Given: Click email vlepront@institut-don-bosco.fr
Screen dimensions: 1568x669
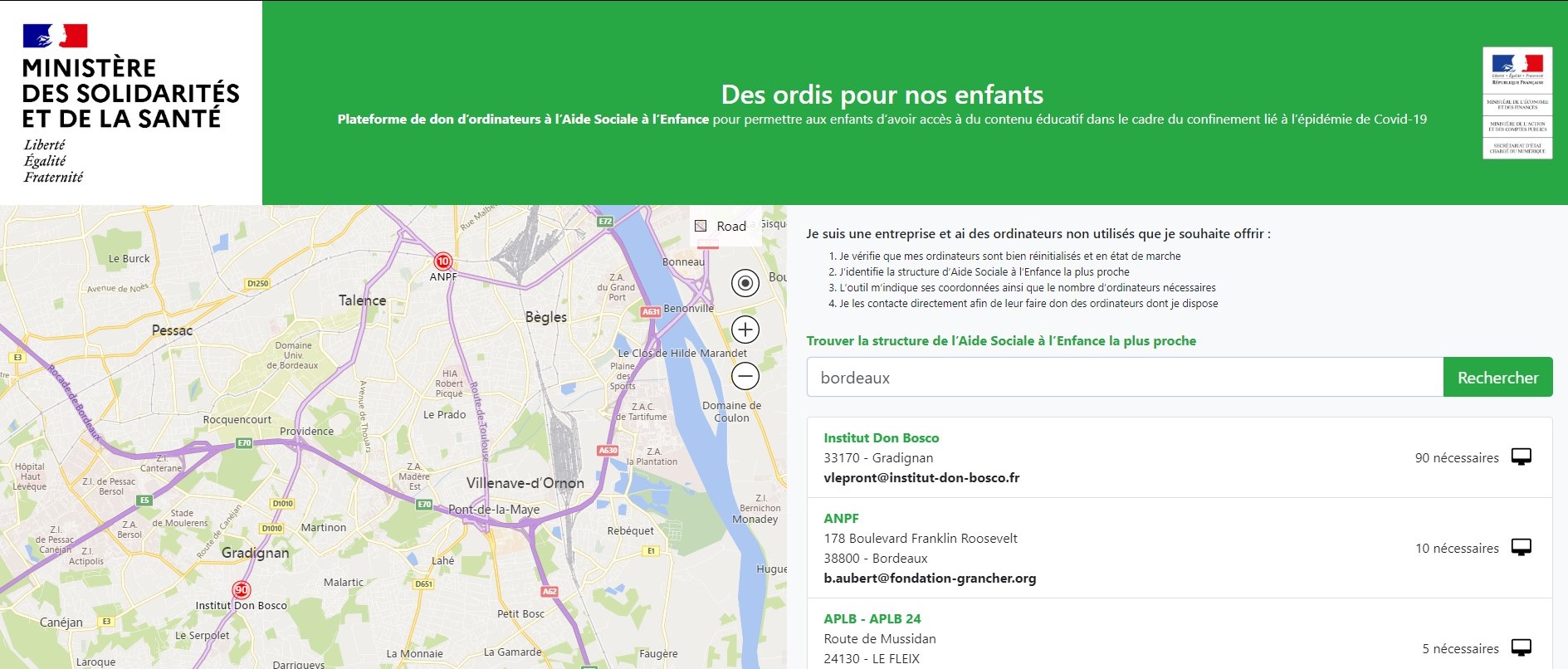Looking at the screenshot, I should [921, 477].
